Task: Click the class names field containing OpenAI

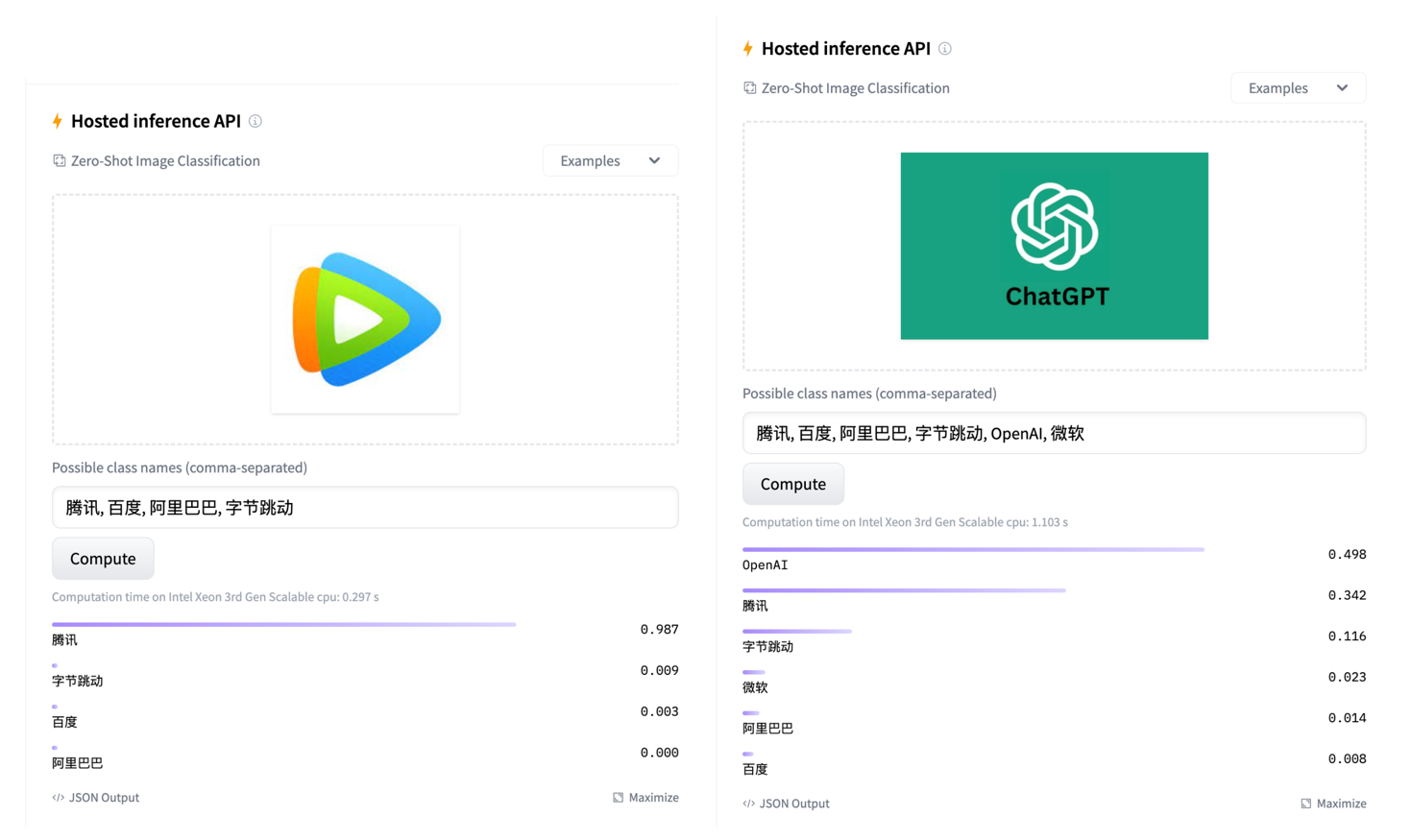Action: [x=1054, y=434]
